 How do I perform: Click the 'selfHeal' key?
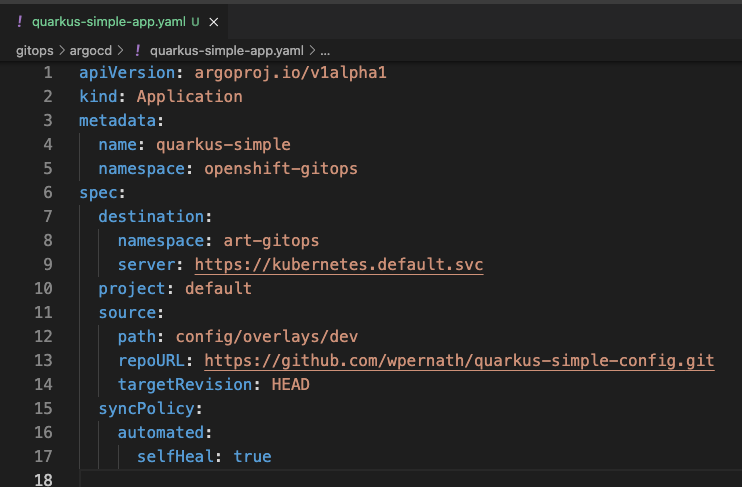click(x=176, y=457)
